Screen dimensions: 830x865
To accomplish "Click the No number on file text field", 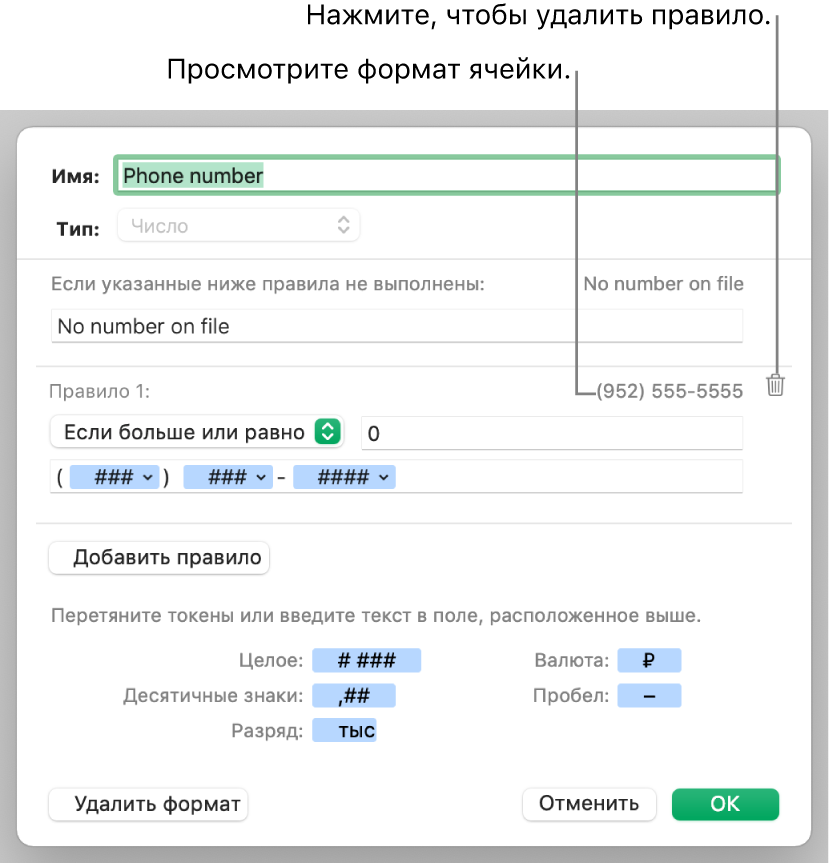I will coord(397,326).
